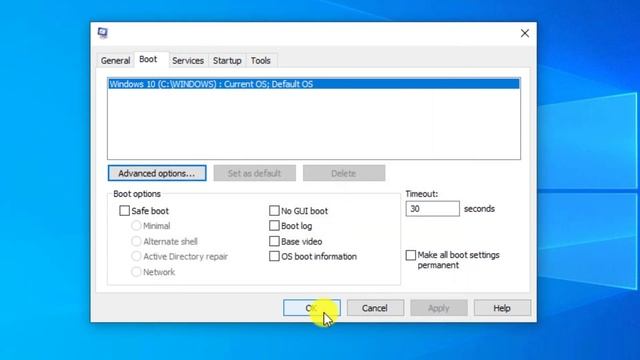640x360 pixels.
Task: Click the Timeout seconds input field
Action: pos(432,209)
